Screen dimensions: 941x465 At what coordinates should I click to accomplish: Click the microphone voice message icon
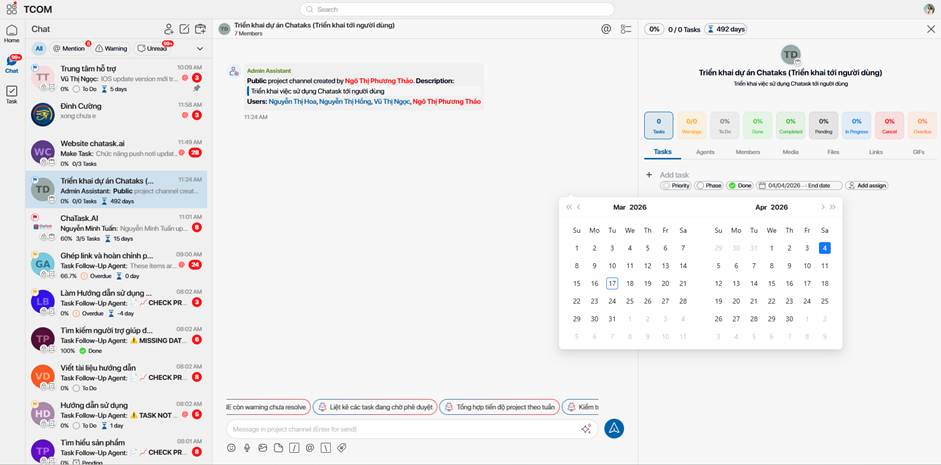coord(247,448)
